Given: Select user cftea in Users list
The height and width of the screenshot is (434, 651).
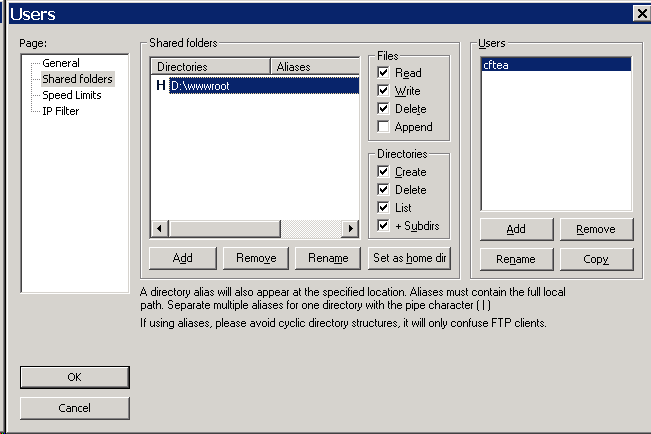Looking at the screenshot, I should point(556,65).
